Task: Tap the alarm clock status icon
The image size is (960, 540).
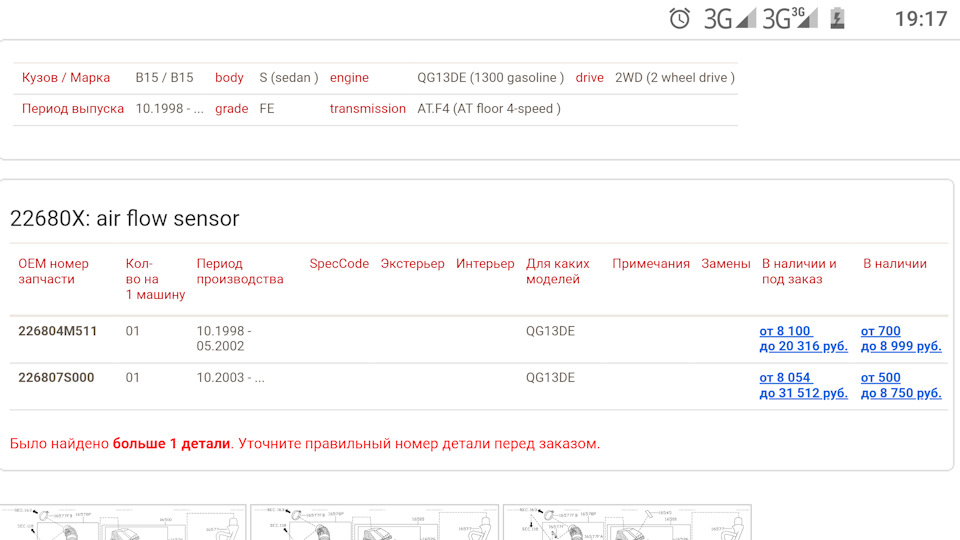Action: [x=679, y=18]
